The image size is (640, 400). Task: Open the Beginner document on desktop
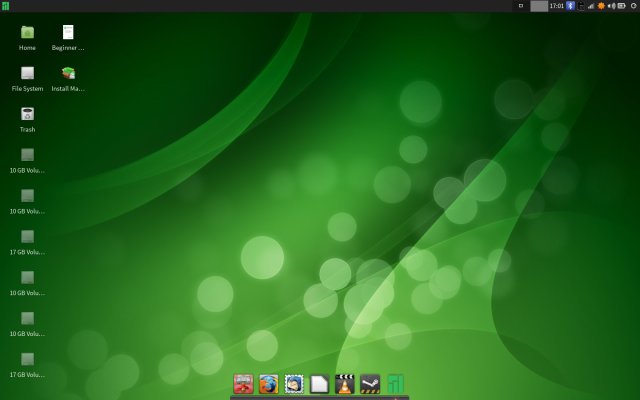coord(68,33)
